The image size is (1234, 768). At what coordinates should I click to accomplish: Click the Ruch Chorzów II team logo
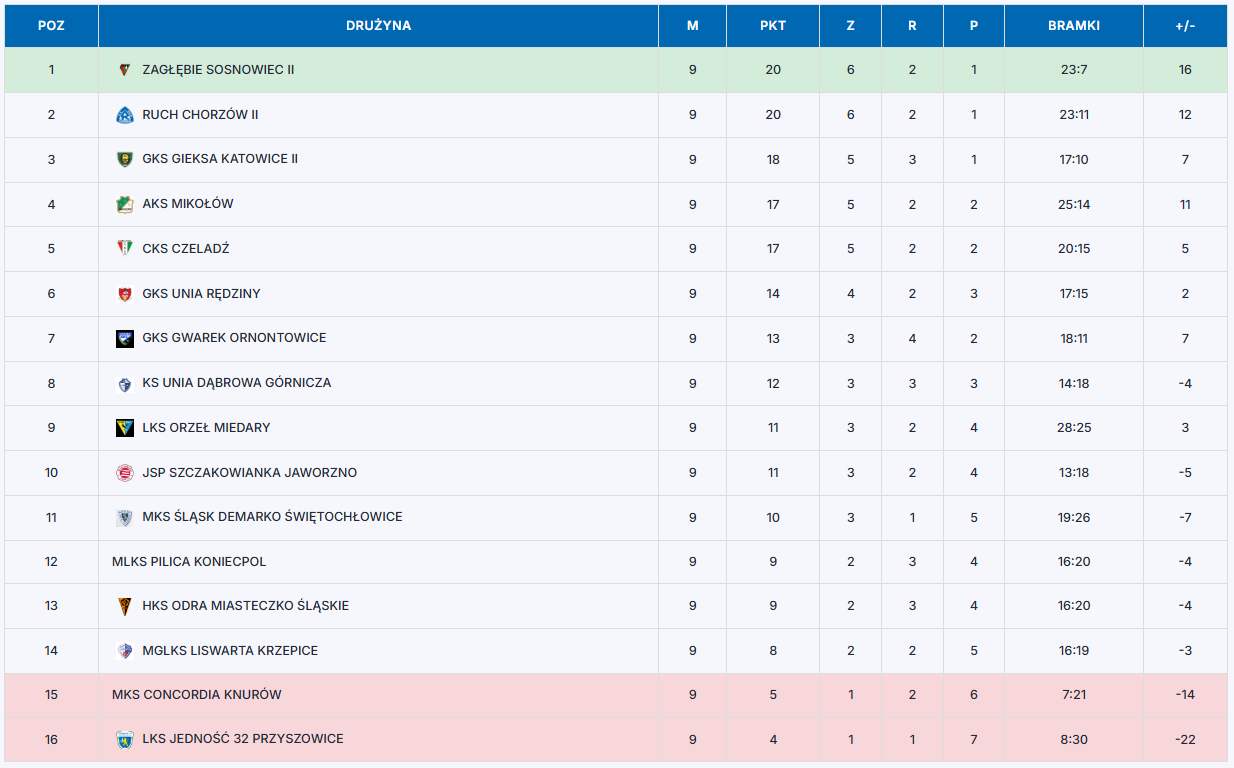point(124,115)
